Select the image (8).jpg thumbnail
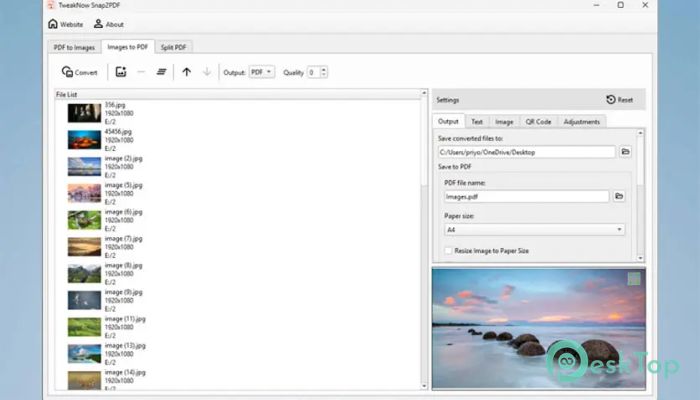Image resolution: width=700 pixels, height=400 pixels. [x=84, y=274]
